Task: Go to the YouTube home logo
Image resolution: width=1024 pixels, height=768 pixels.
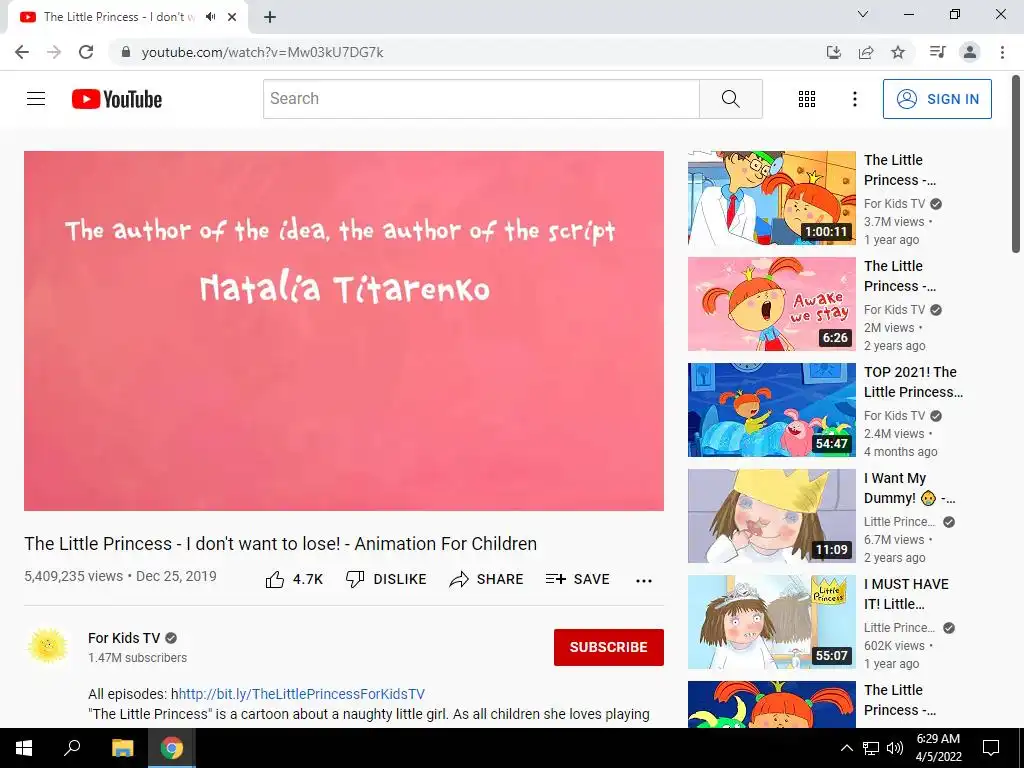Action: pyautogui.click(x=117, y=99)
